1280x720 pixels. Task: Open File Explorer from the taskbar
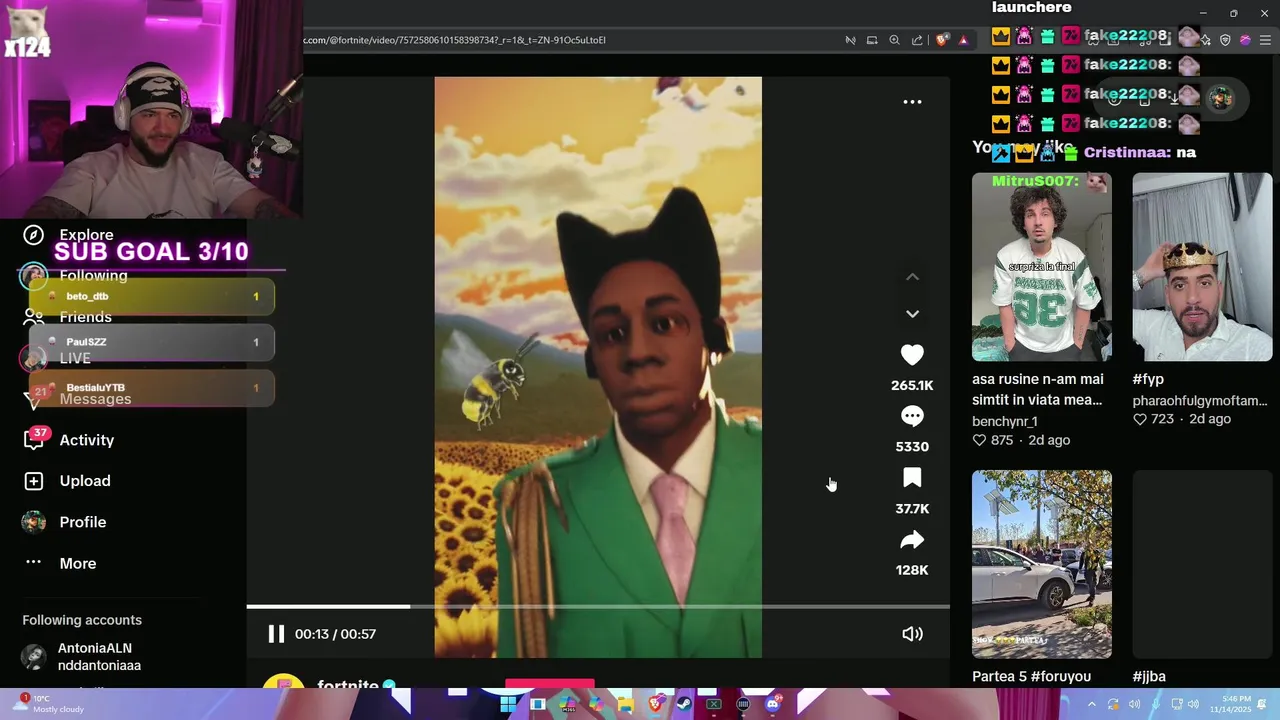pos(626,704)
